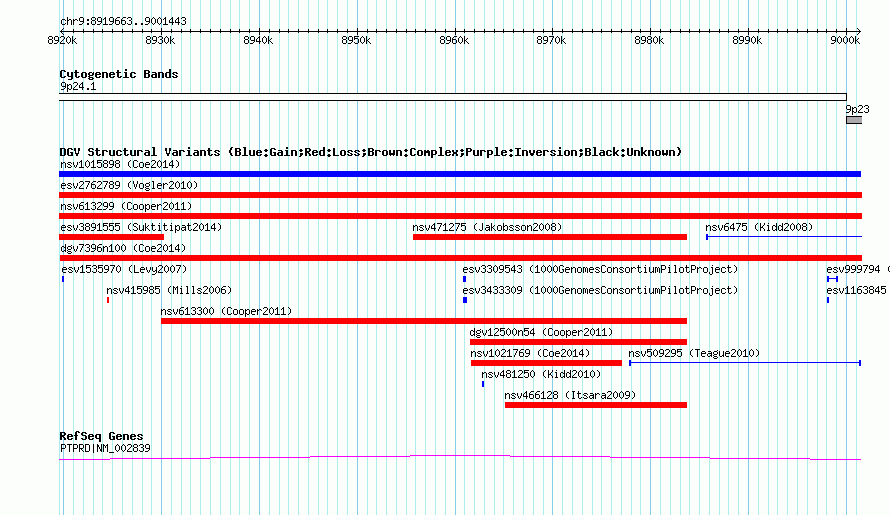Click the 8940k ruler tick label

tap(258, 40)
